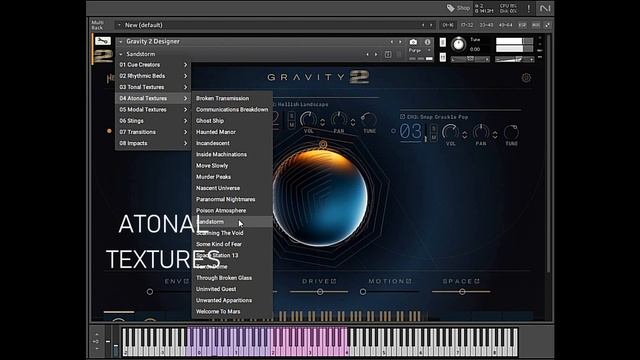640x360 pixels.
Task: Open the MOTION panel expand icon
Action: pyautogui.click(x=409, y=281)
